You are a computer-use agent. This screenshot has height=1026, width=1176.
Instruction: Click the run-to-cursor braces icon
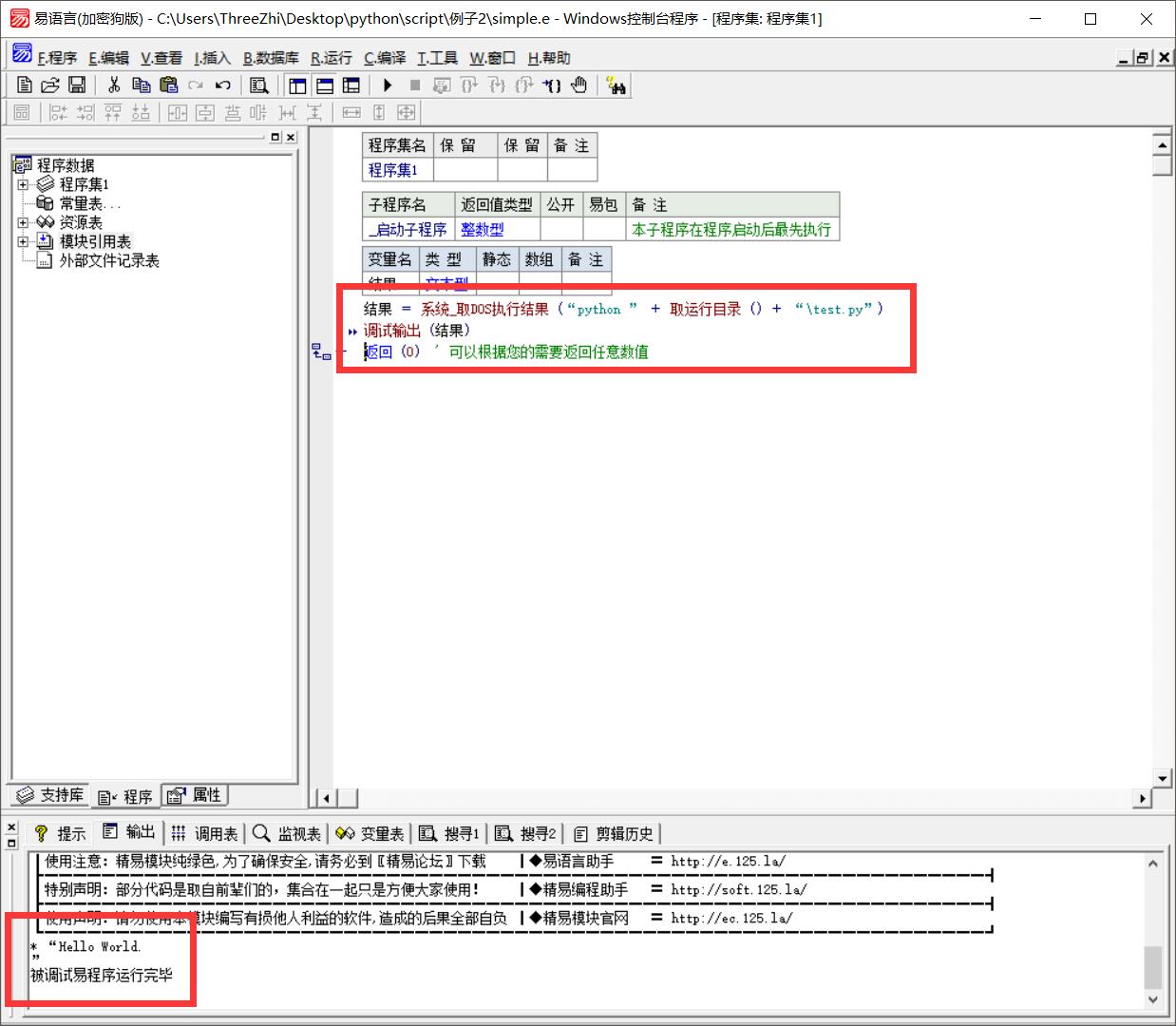552,85
